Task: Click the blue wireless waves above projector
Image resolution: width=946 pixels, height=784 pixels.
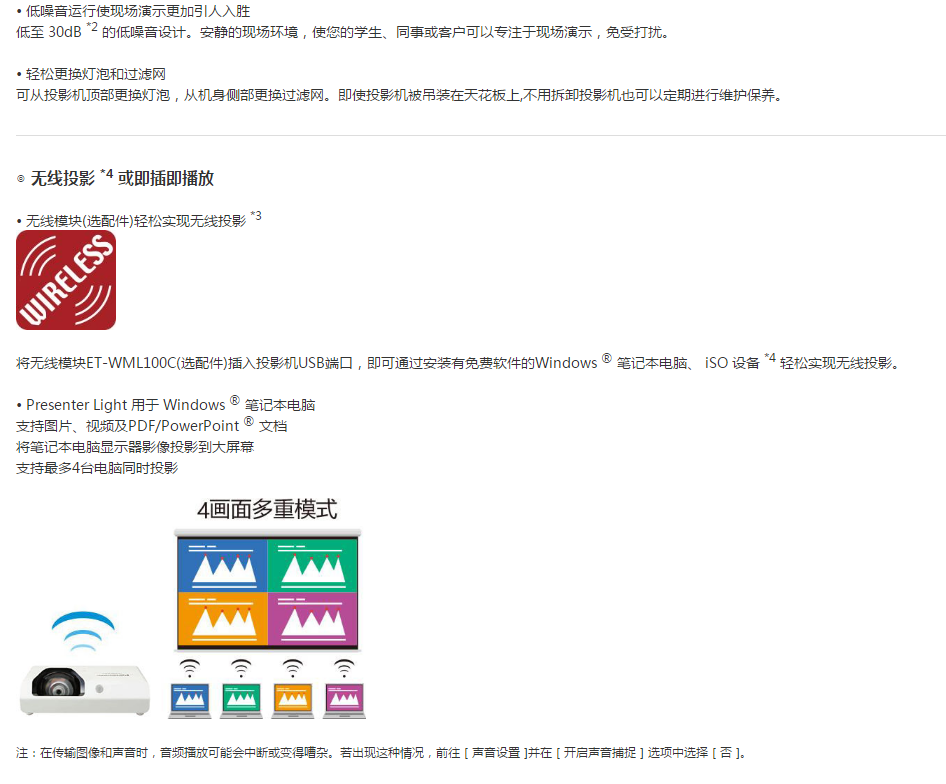Action: point(83,630)
